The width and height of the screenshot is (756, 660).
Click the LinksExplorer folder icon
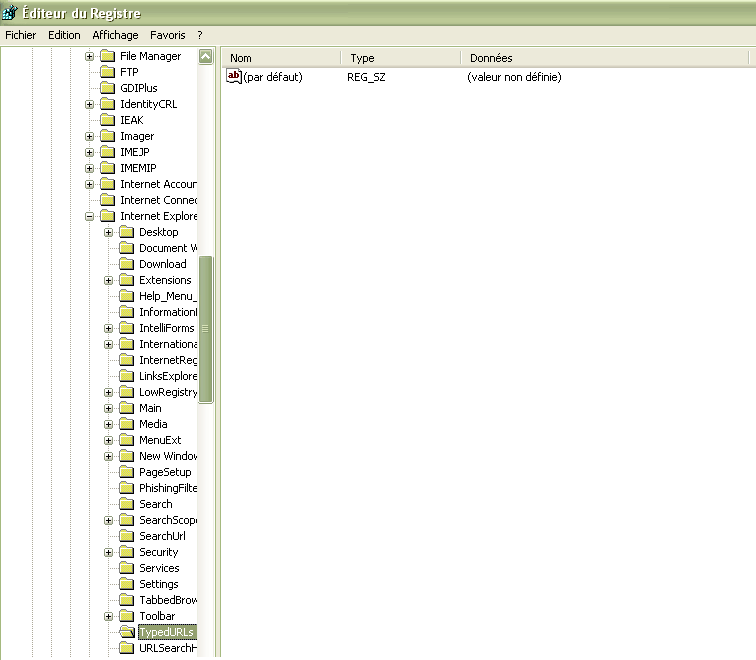click(127, 376)
